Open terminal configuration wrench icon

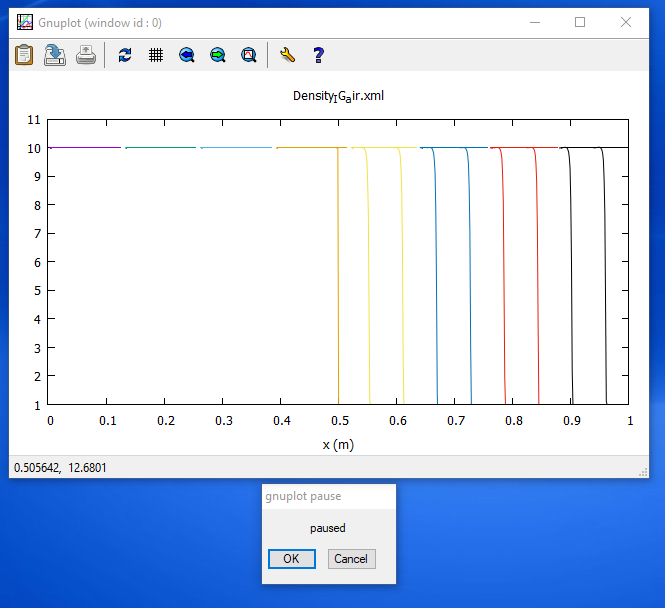click(288, 55)
